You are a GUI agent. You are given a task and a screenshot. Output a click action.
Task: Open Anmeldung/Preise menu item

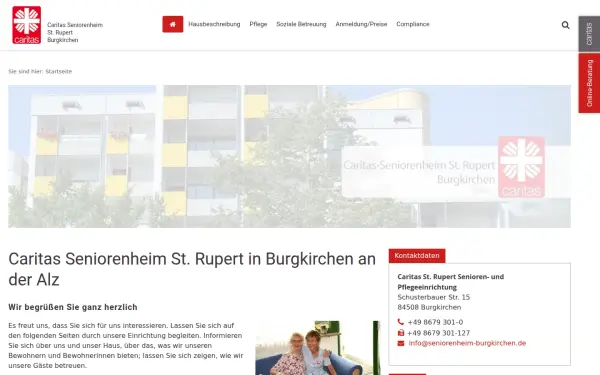[361, 24]
